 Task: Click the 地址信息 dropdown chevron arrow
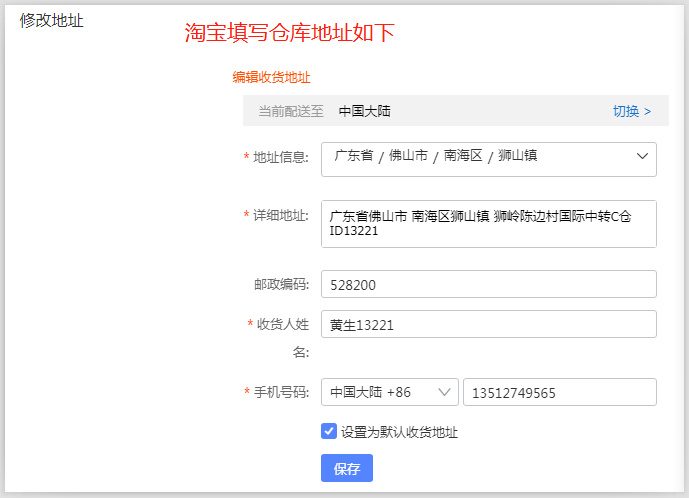tap(642, 156)
